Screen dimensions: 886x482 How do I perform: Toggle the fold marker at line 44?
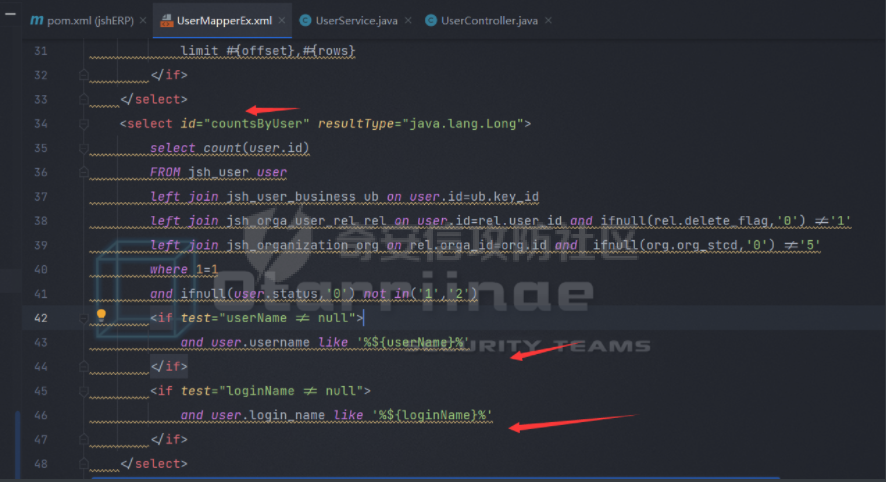point(84,366)
